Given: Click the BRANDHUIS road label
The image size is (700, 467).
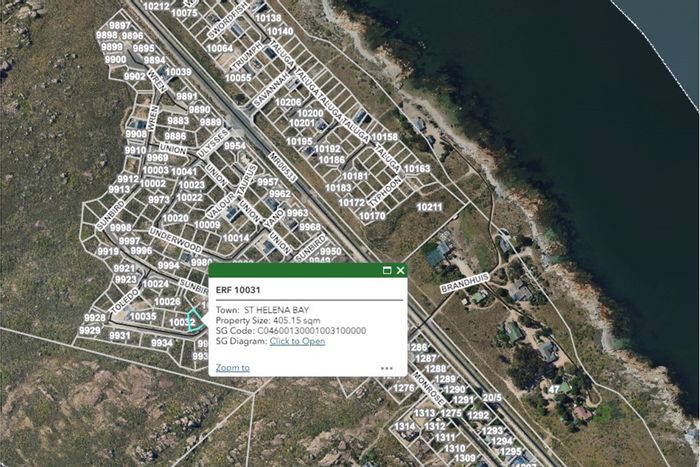Looking at the screenshot, I should (x=465, y=283).
